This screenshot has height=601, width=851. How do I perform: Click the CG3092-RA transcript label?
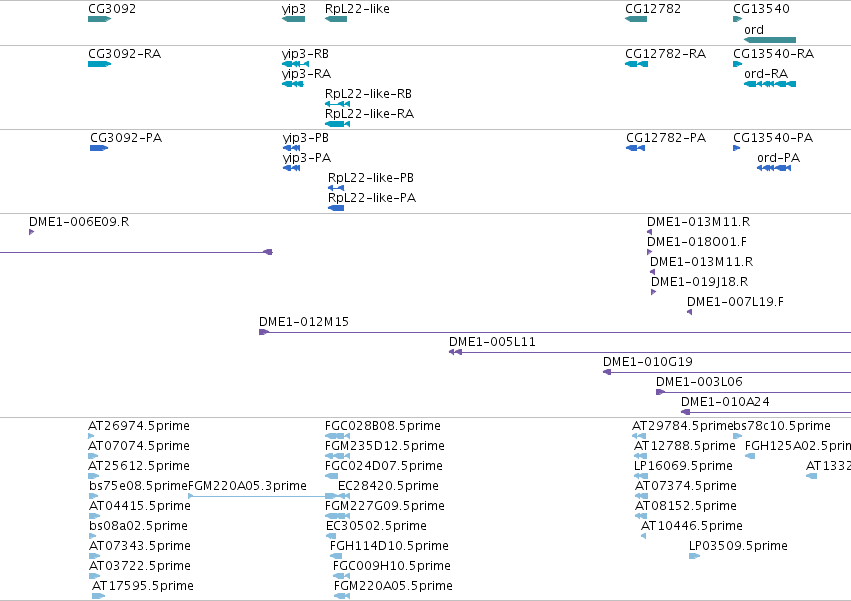(x=124, y=54)
